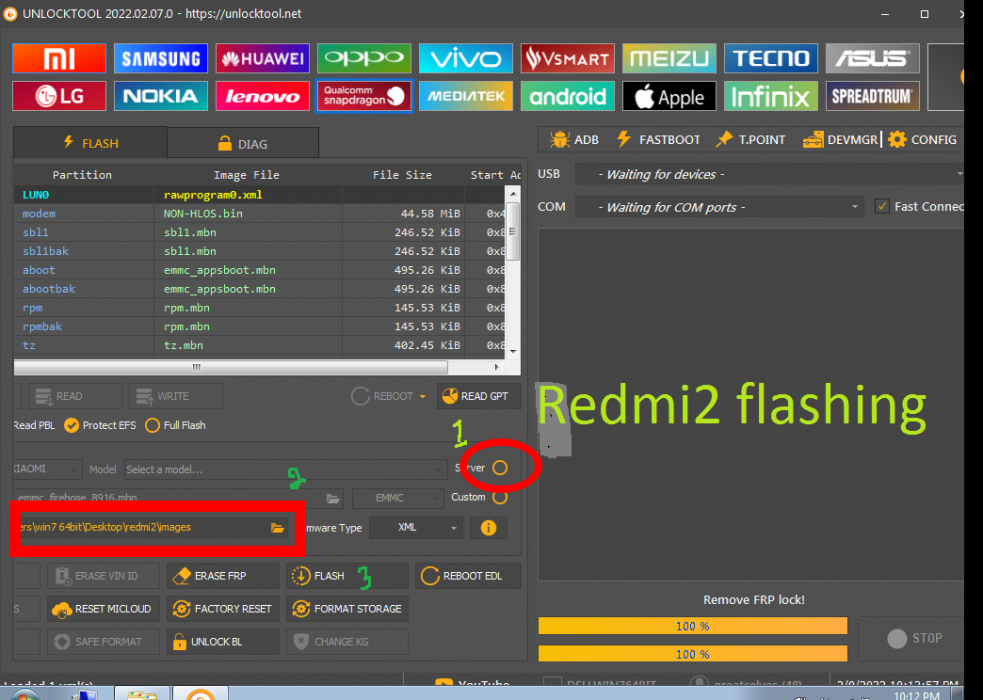
Task: Toggle the Fast Connect checkbox
Action: pos(882,206)
